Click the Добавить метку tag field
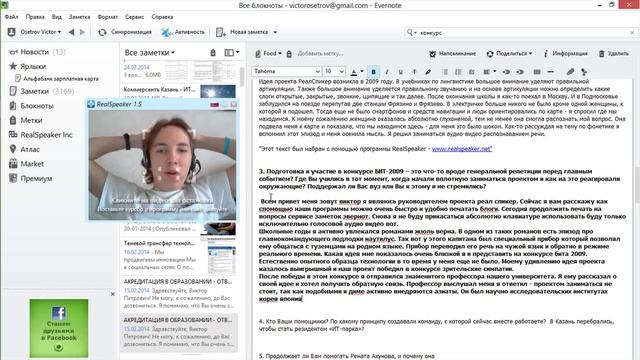 point(320,53)
